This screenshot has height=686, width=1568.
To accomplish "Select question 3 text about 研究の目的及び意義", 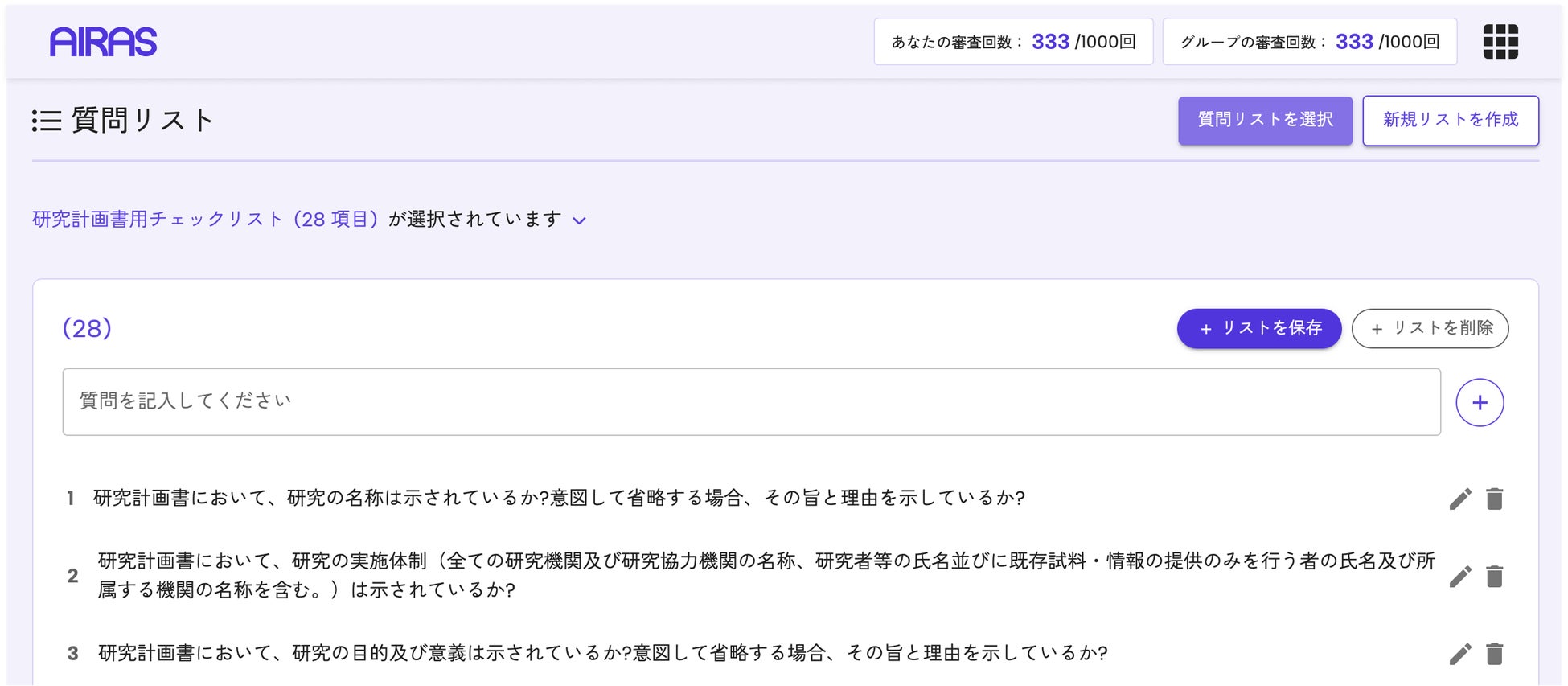I will [602, 652].
